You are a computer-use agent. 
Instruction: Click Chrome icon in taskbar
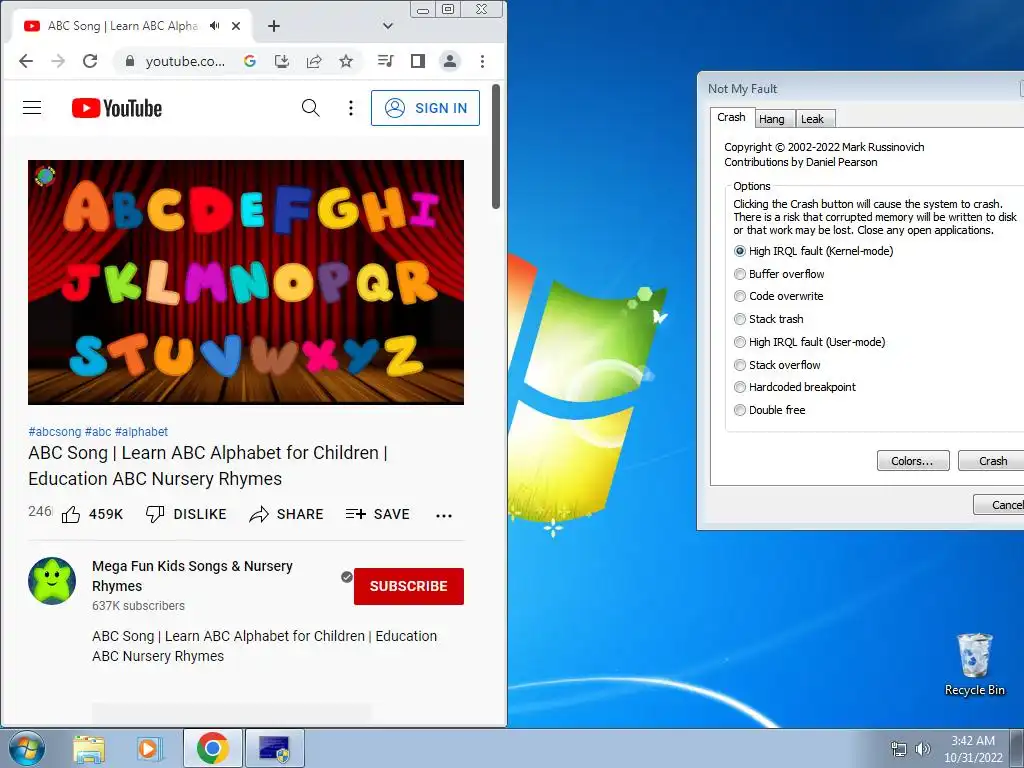[212, 748]
